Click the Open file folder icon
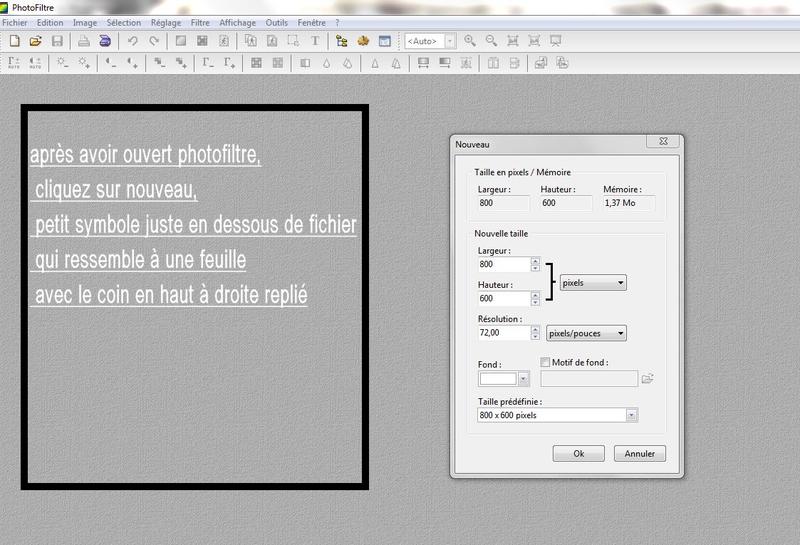 (36, 41)
